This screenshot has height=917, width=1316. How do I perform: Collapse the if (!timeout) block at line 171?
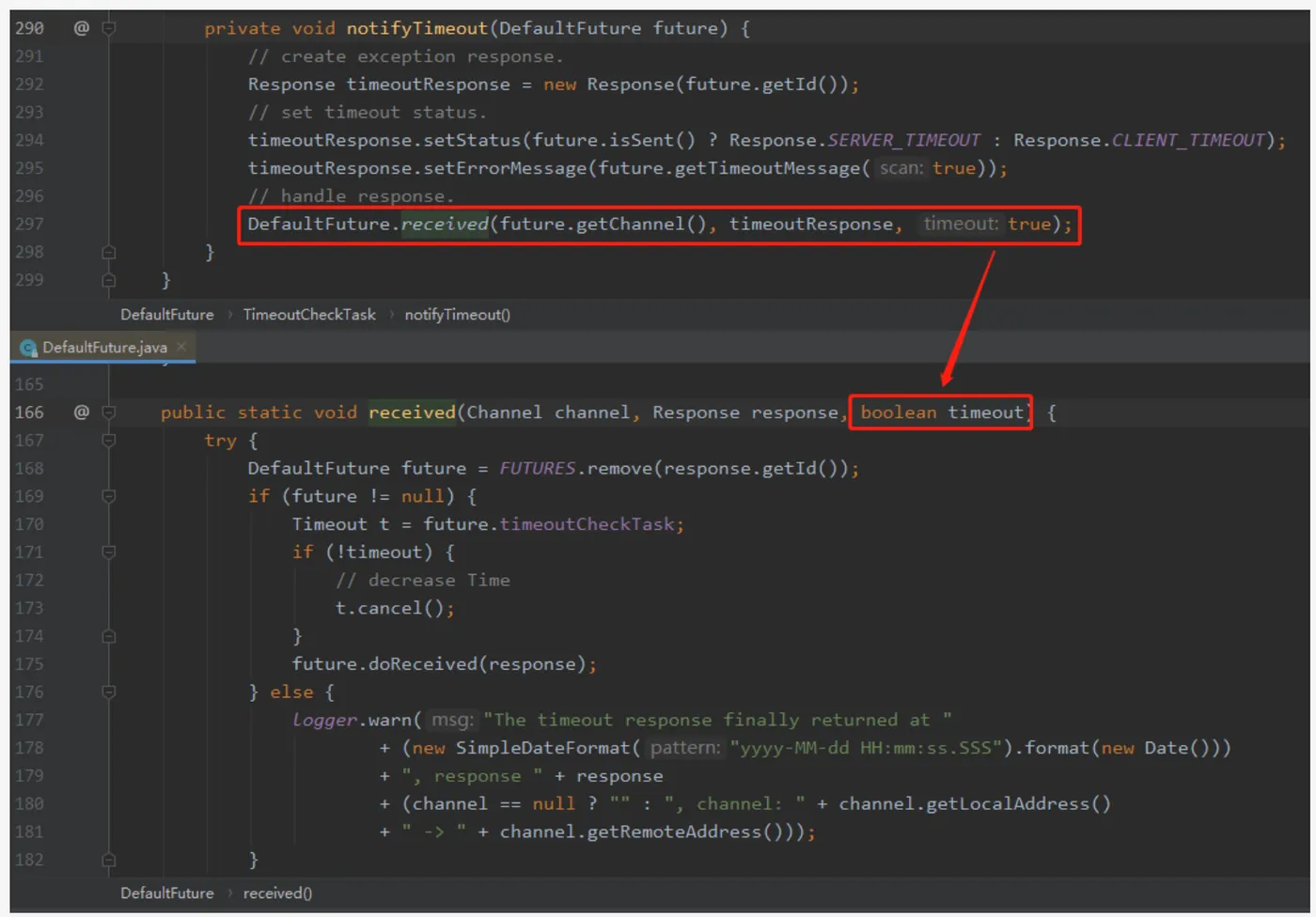109,552
